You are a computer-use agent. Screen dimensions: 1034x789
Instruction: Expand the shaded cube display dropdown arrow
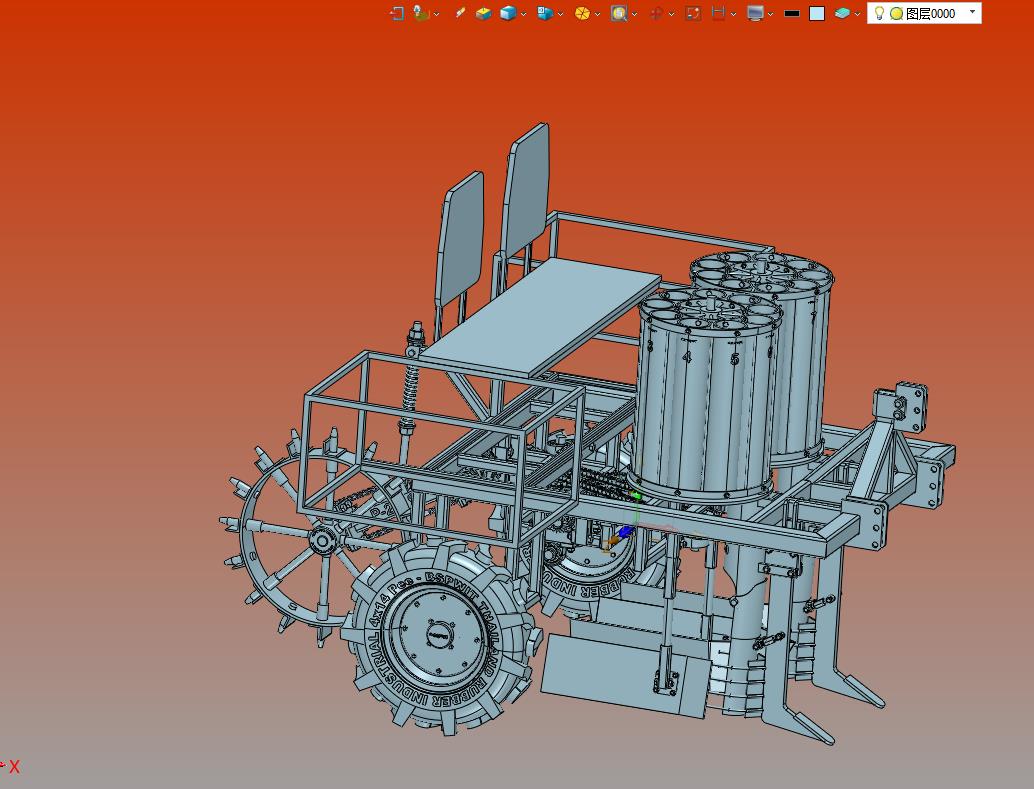524,14
